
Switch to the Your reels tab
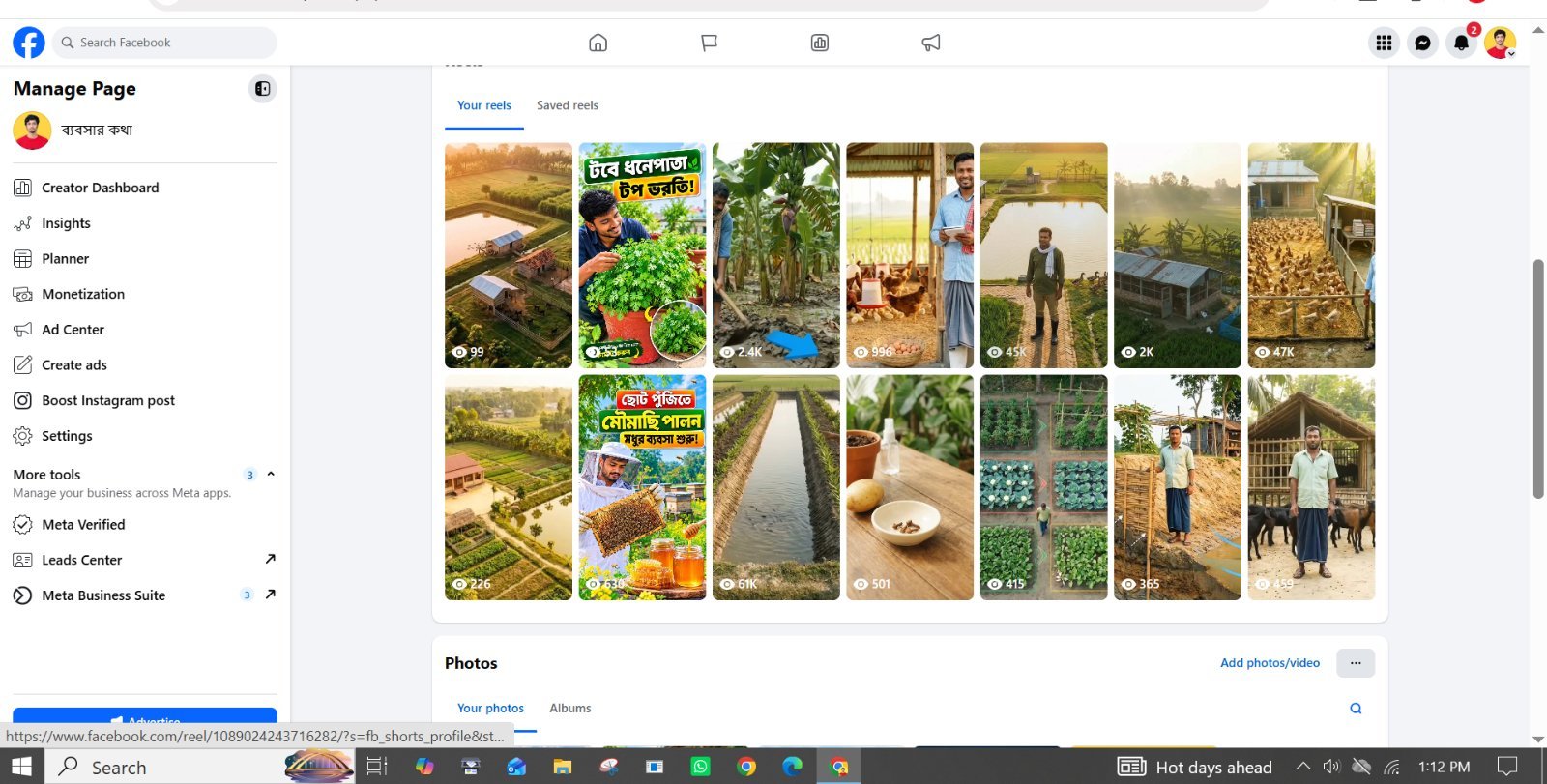[484, 105]
